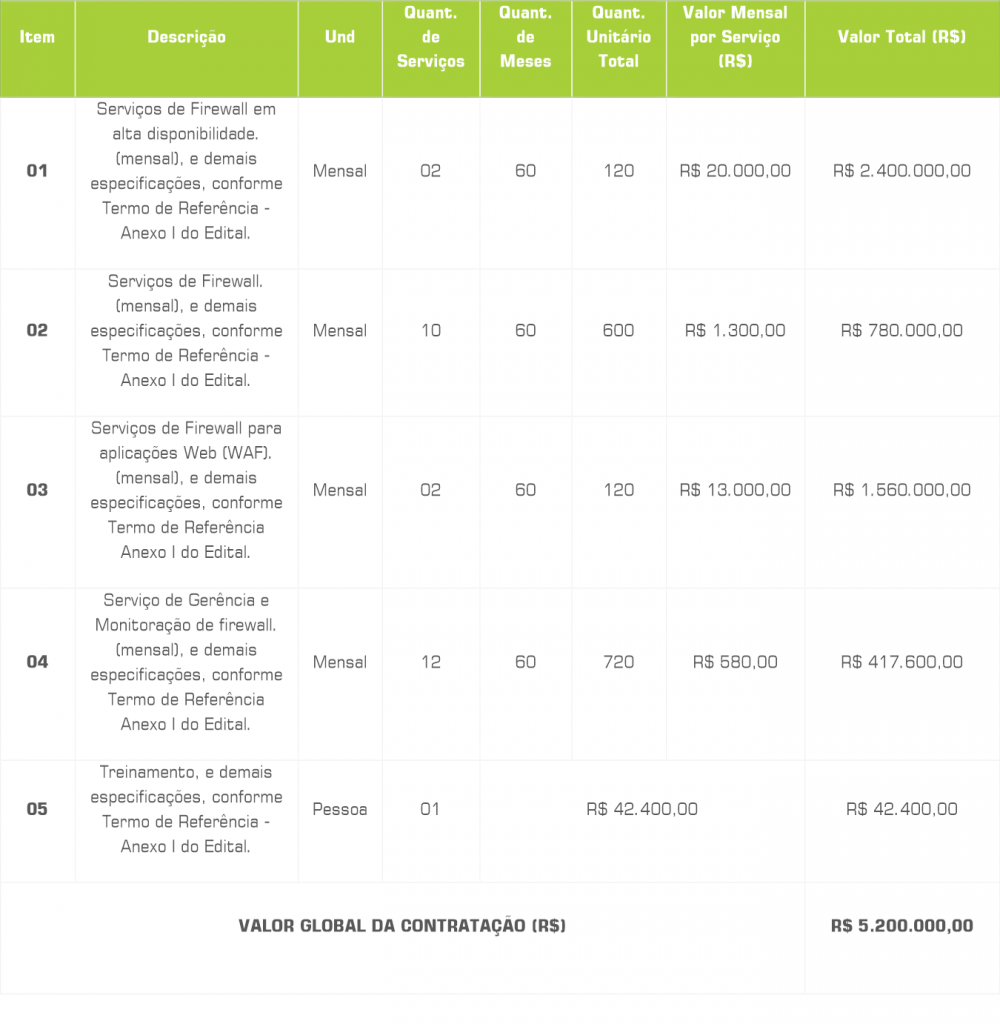Image resolution: width=1000 pixels, height=1024 pixels.
Task: Select the R$ 5.200.000,00 global value
Action: pyautogui.click(x=902, y=926)
